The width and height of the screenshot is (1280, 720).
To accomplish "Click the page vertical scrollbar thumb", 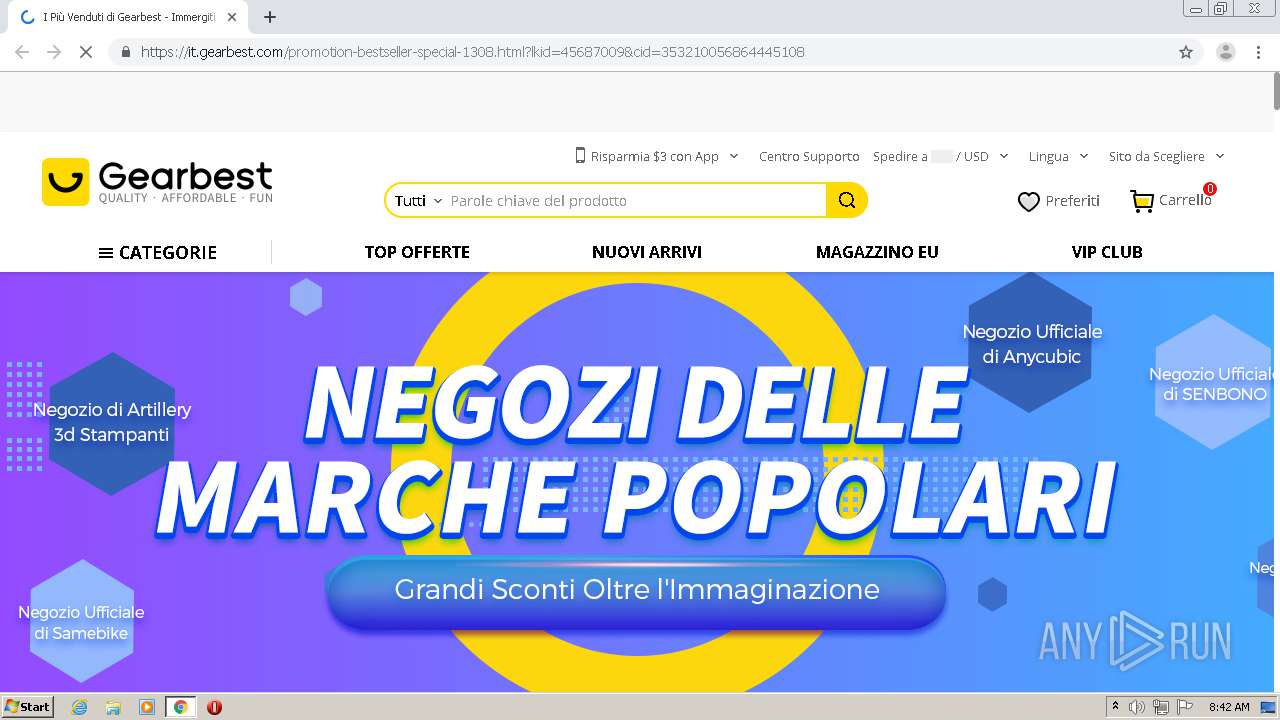I will 1276,92.
